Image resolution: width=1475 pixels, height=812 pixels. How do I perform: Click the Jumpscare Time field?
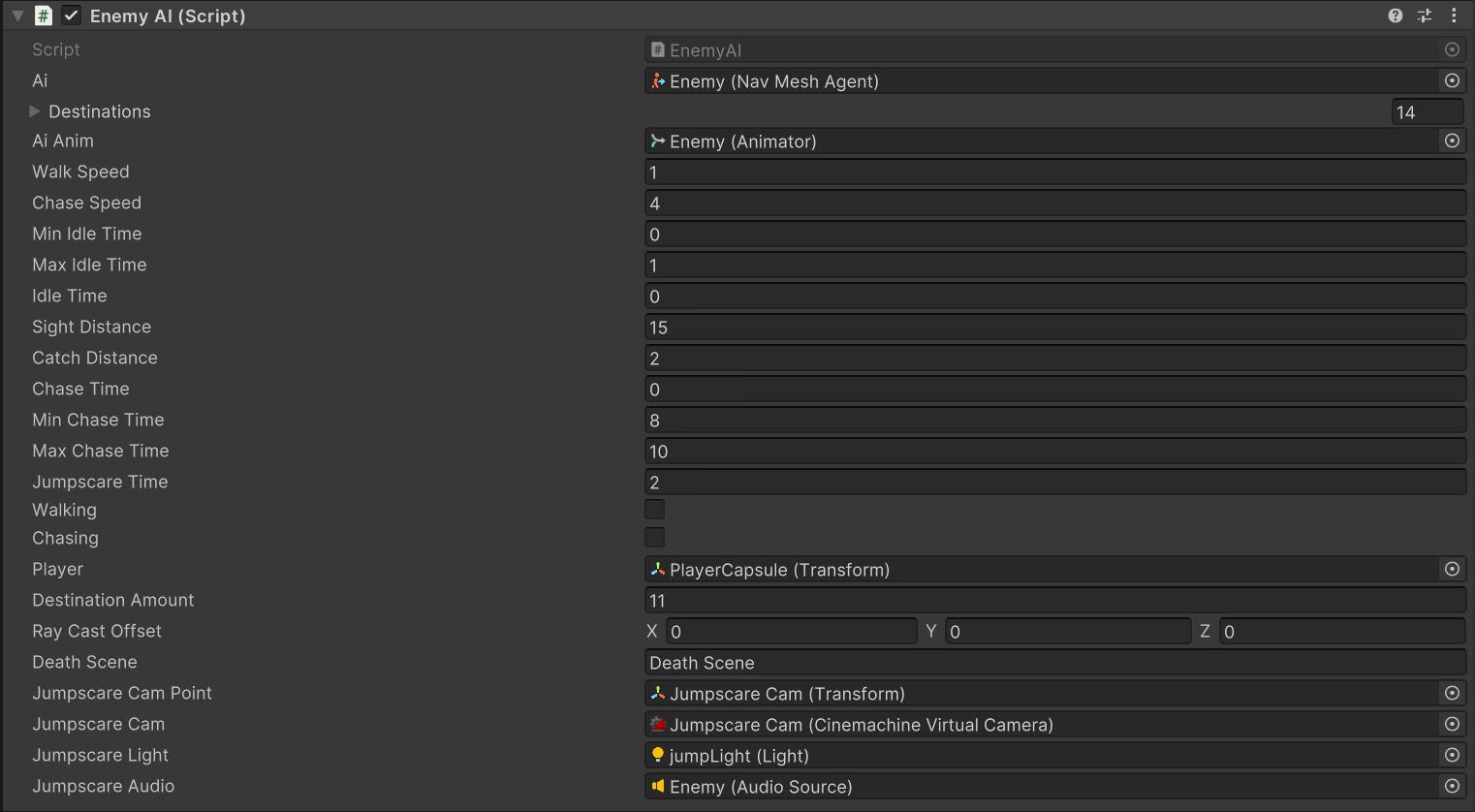click(1055, 483)
